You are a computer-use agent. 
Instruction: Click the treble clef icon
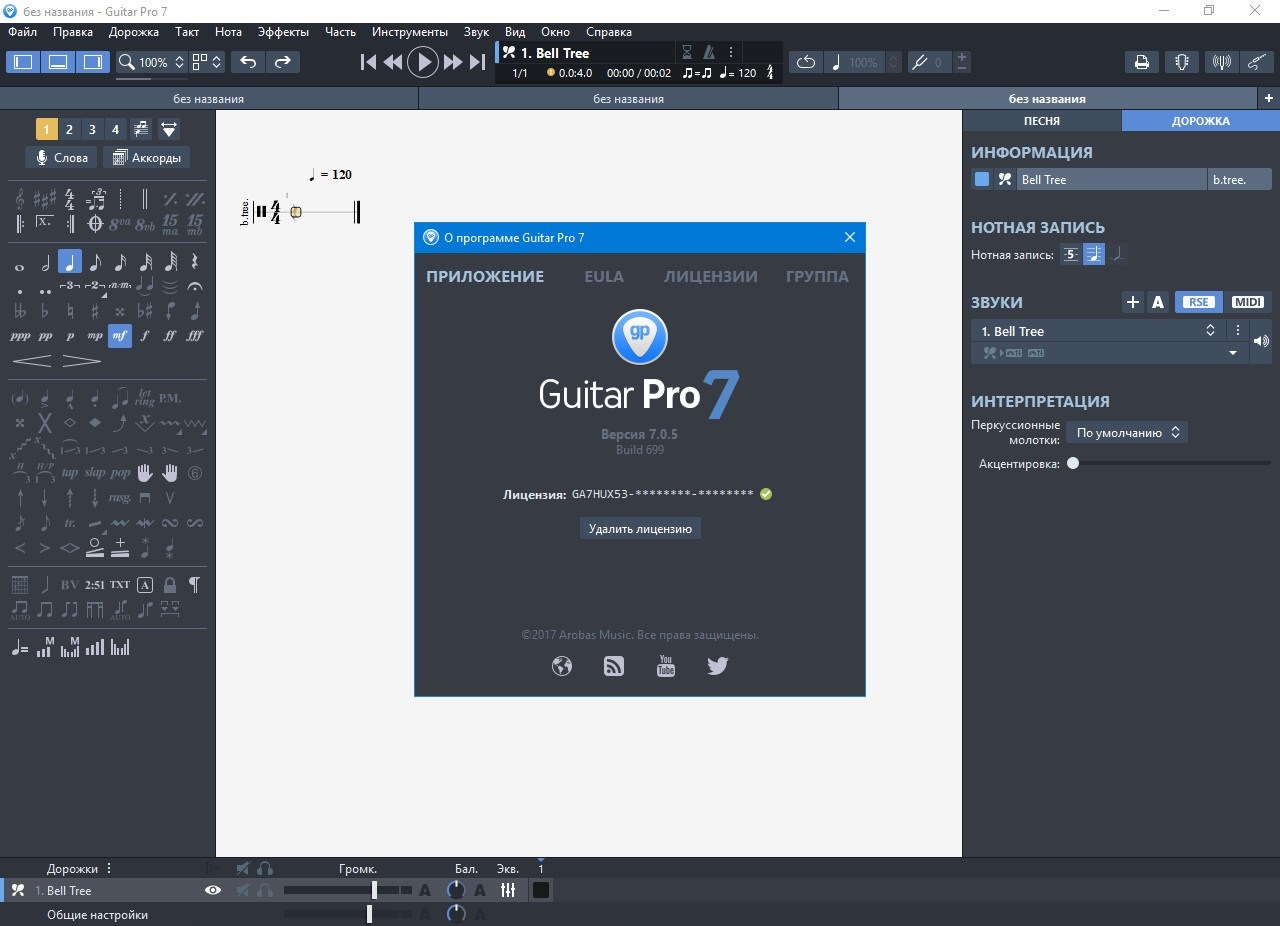20,199
